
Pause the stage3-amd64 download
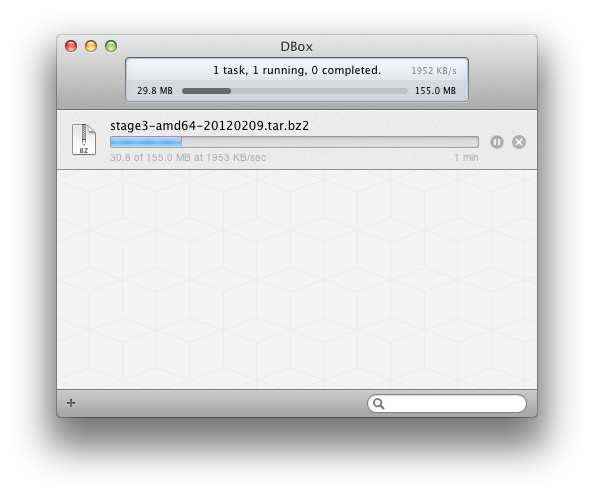497,142
